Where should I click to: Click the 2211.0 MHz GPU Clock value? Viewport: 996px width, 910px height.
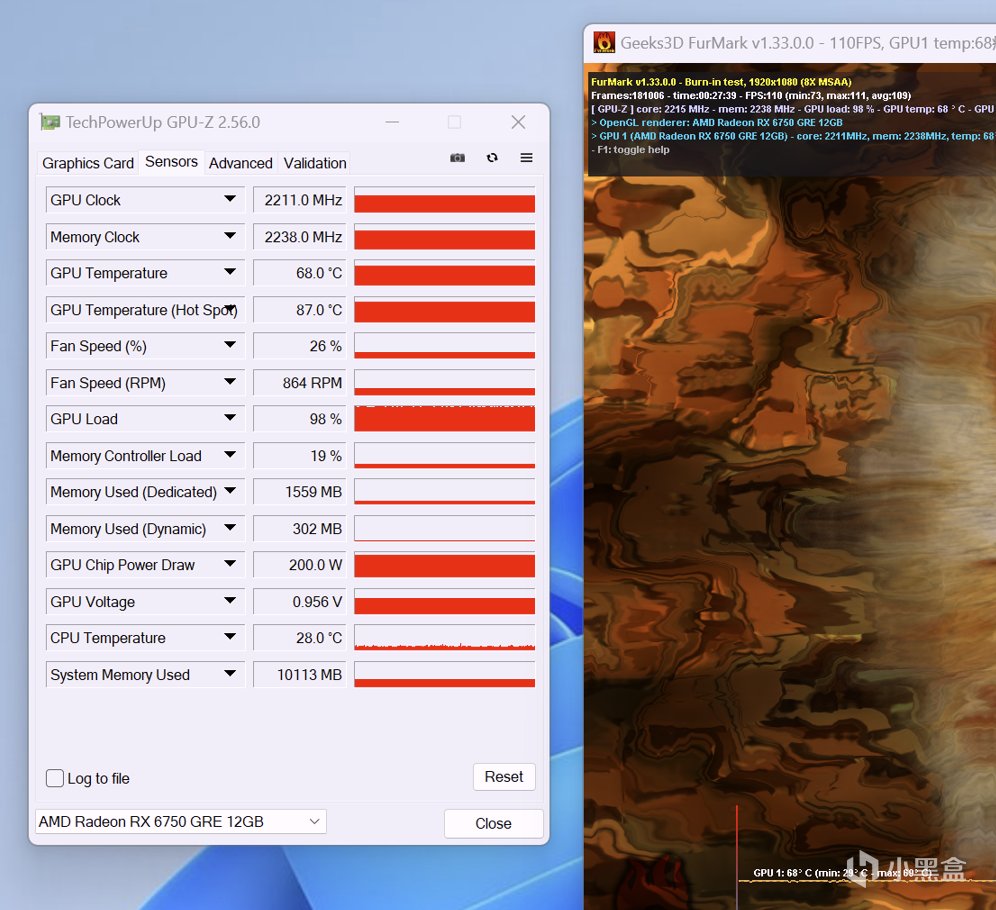coord(300,200)
